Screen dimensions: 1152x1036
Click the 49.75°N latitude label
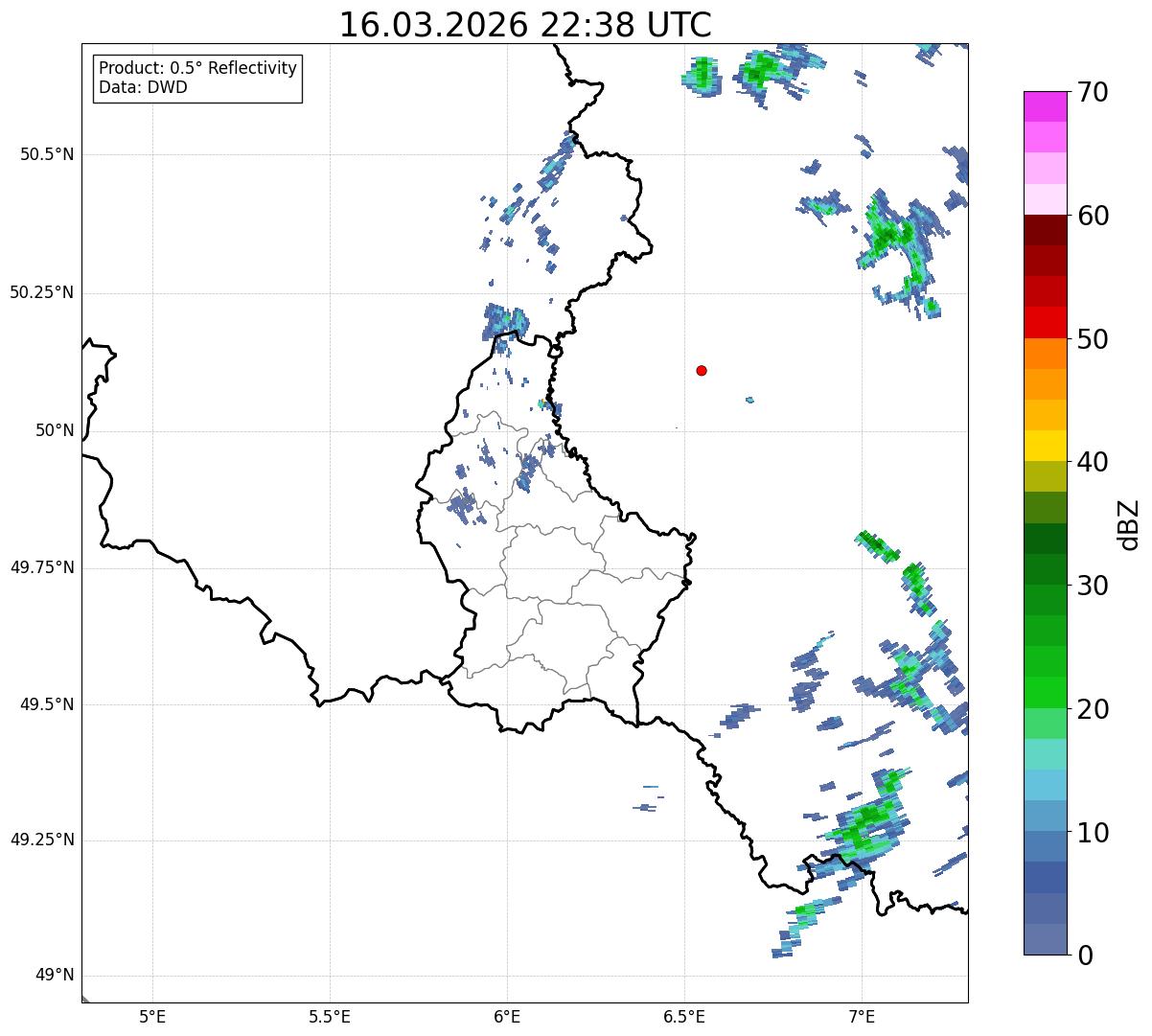[x=41, y=567]
